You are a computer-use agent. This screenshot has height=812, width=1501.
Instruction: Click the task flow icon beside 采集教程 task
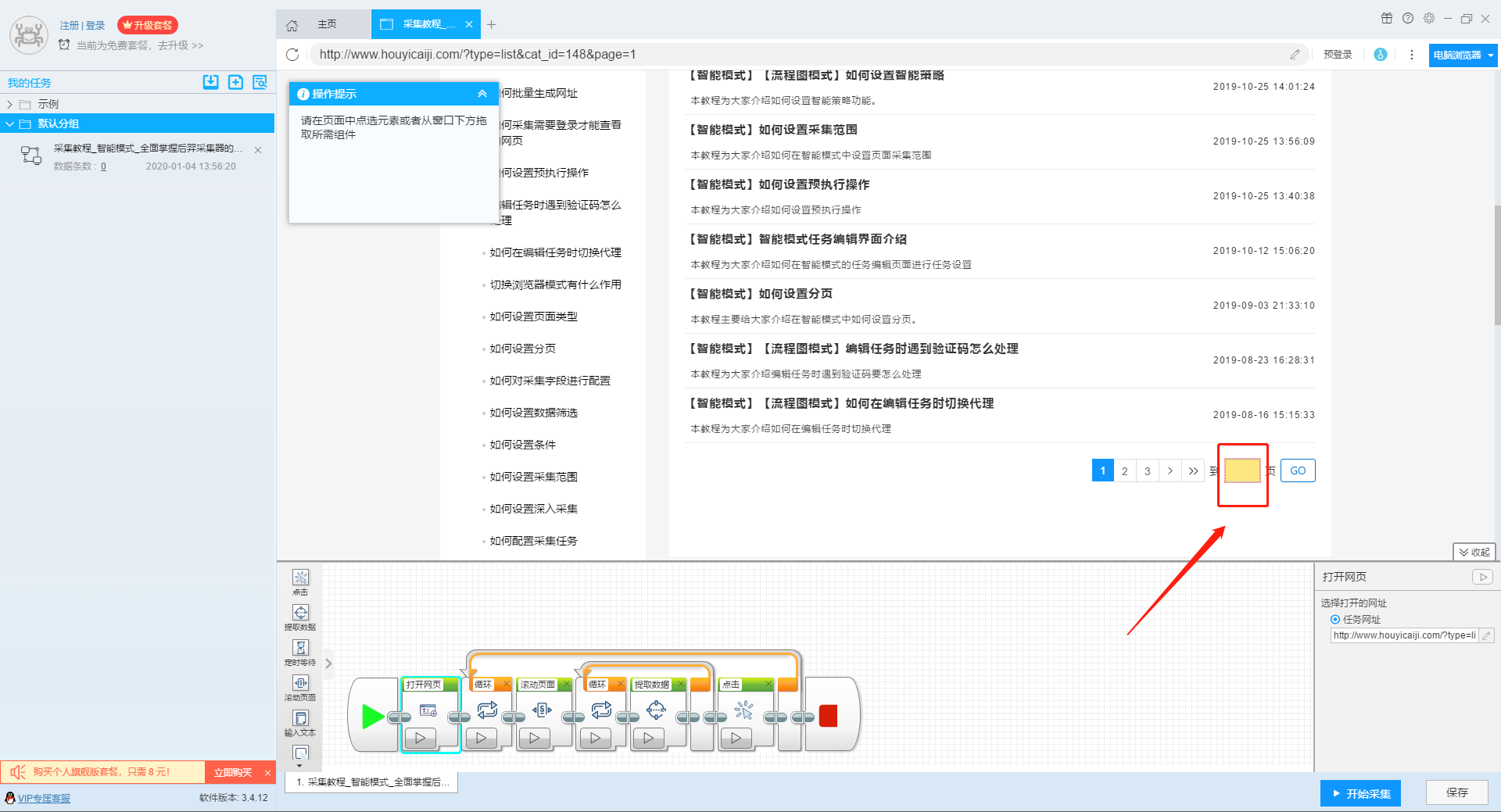coord(31,156)
